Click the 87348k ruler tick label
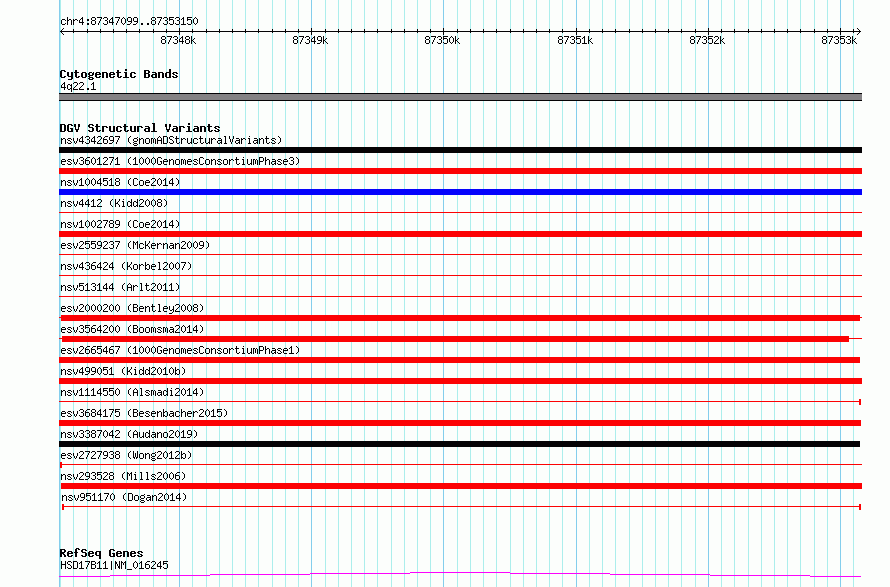This screenshot has height=587, width=890. coord(178,40)
